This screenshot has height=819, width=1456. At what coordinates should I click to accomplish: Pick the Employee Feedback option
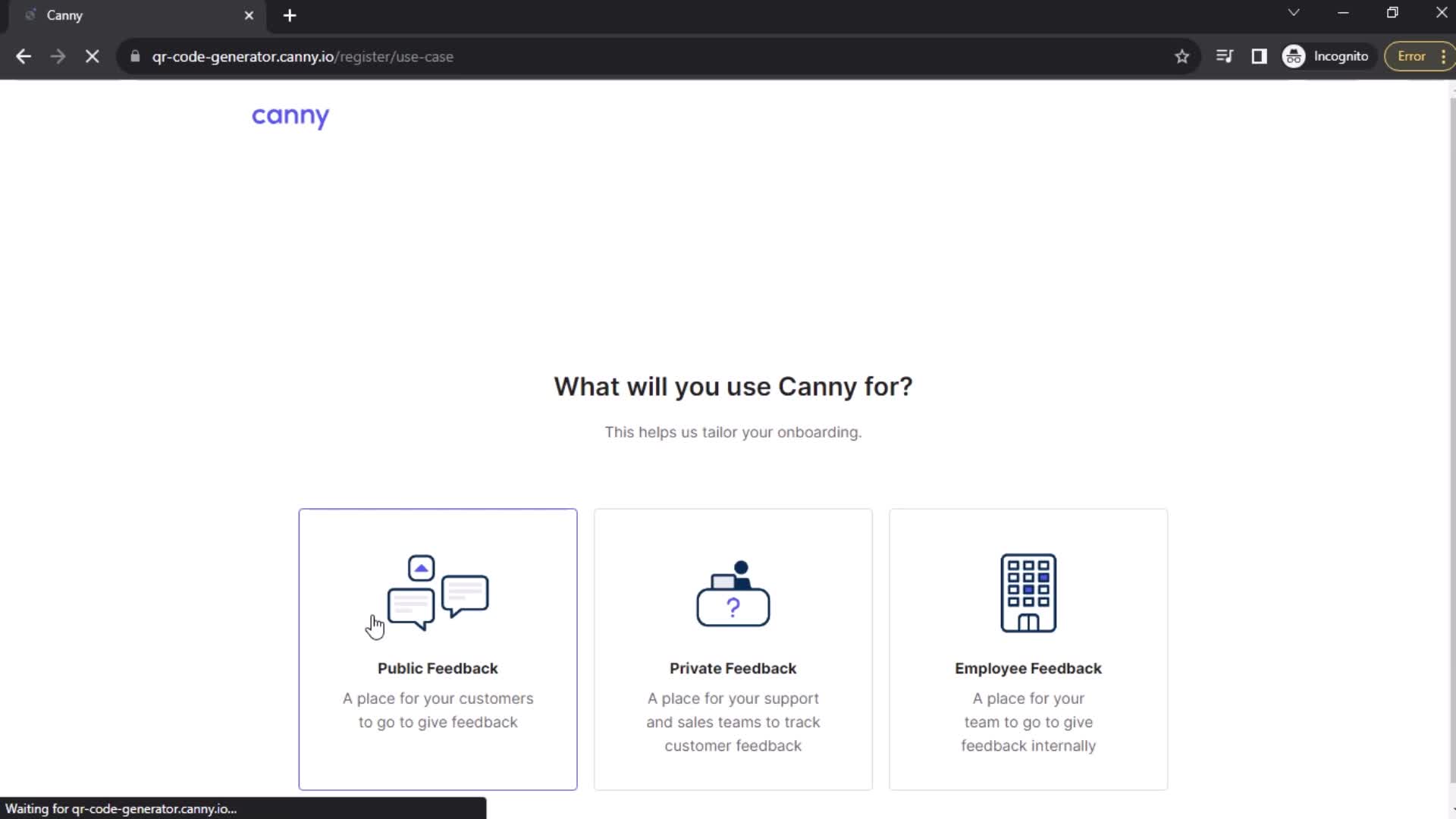click(x=1028, y=648)
